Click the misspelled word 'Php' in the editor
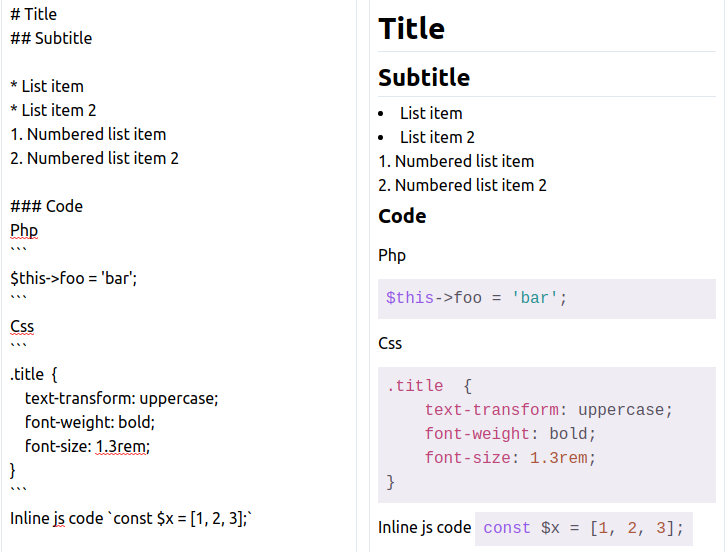The width and height of the screenshot is (727, 552). [24, 230]
